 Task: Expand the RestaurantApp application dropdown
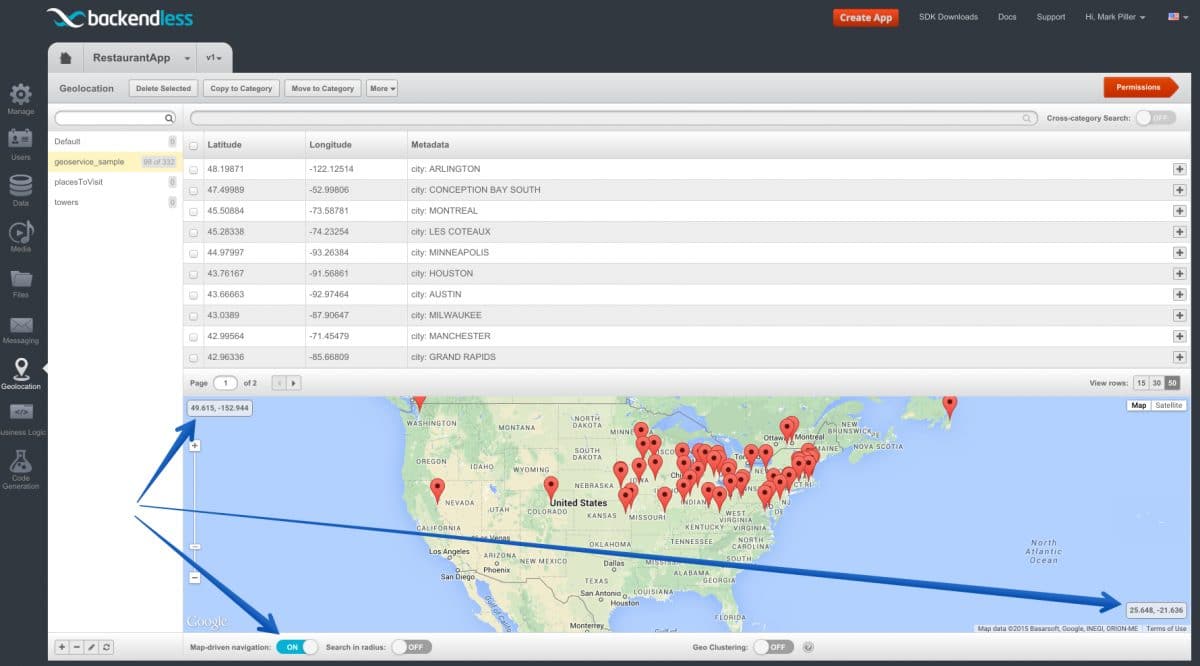(x=187, y=58)
